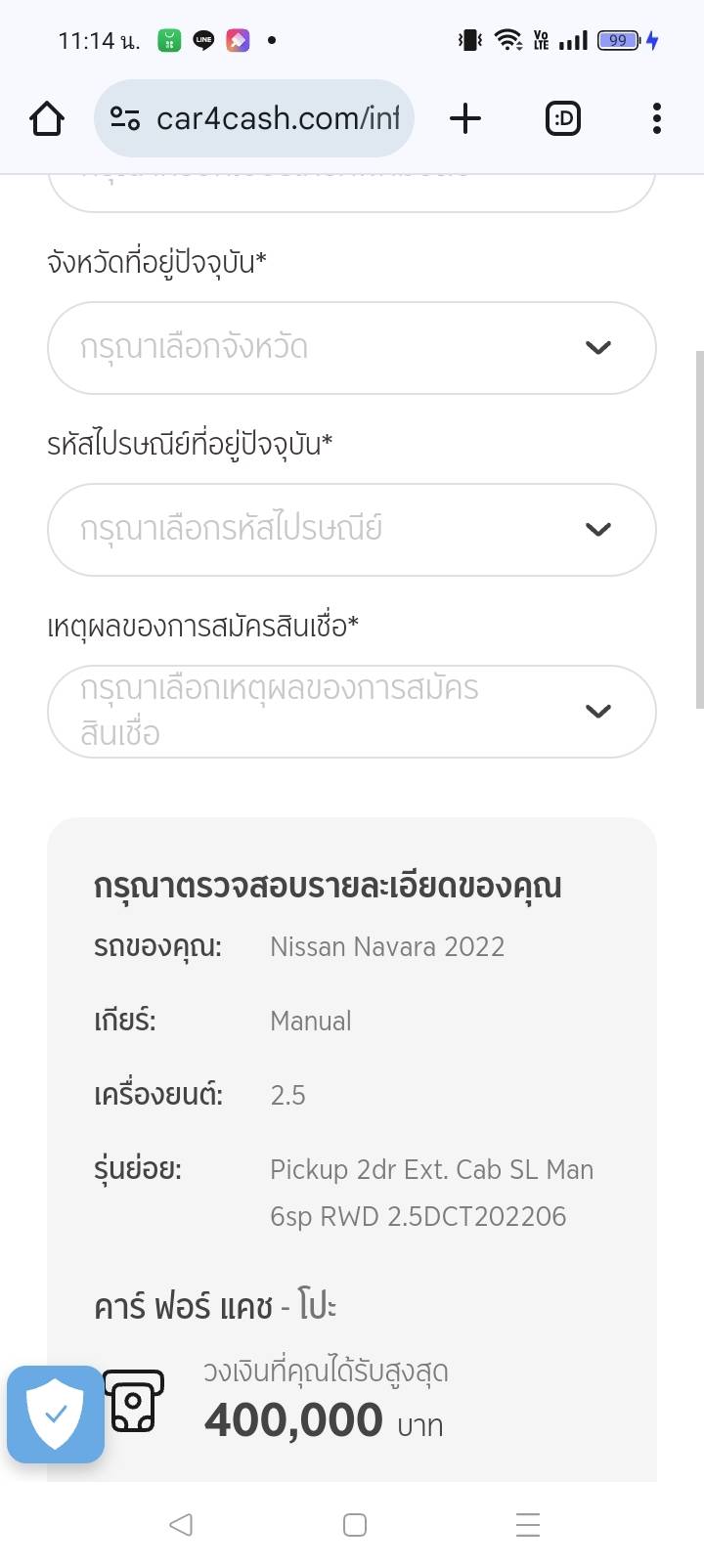Click the page scrollbar on right edge
704x1568 pixels.
tap(699, 528)
